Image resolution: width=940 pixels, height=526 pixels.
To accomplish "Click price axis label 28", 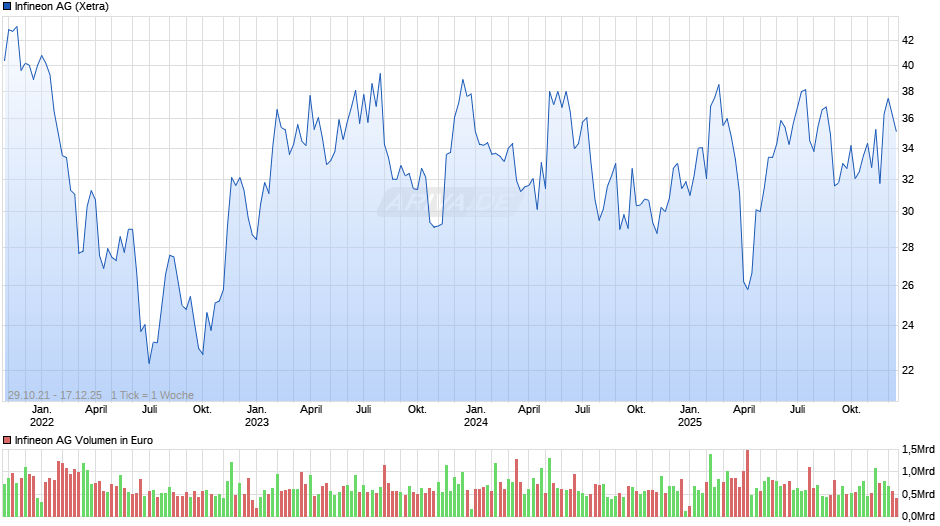I will 908,247.
